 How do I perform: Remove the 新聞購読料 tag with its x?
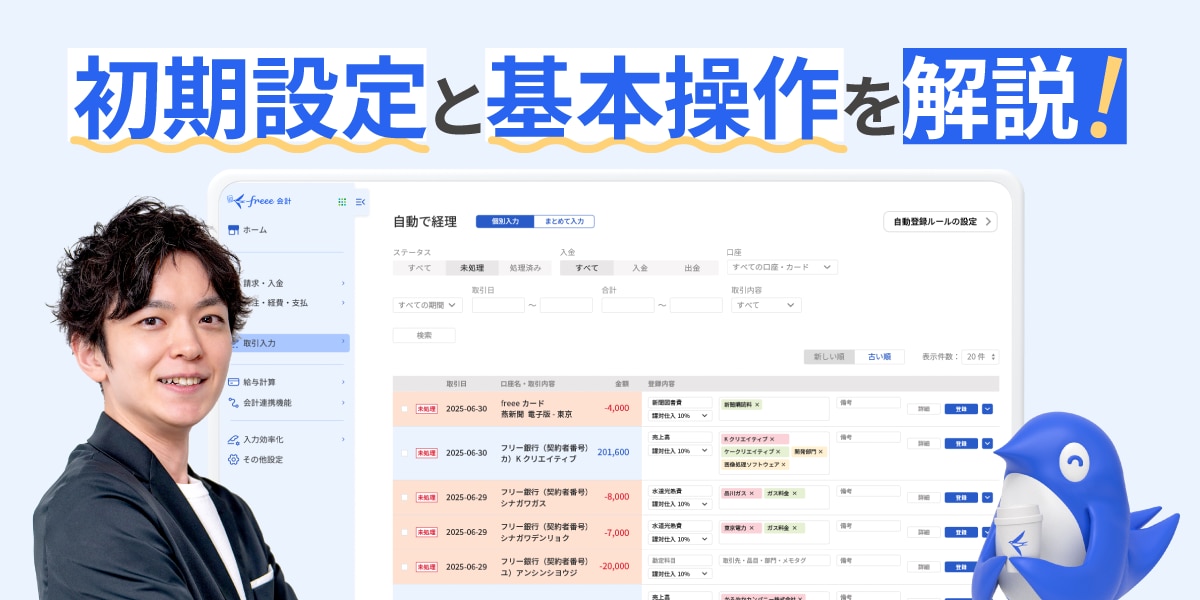757,405
